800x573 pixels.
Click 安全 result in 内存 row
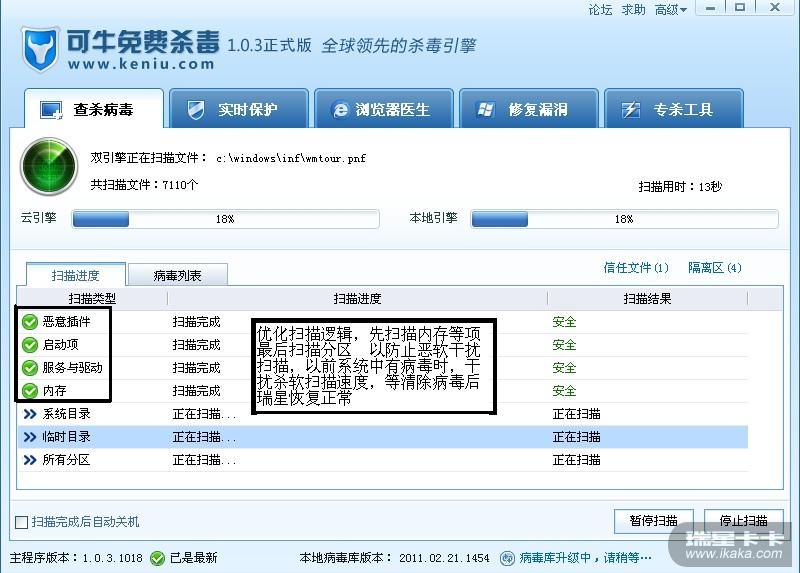point(564,391)
